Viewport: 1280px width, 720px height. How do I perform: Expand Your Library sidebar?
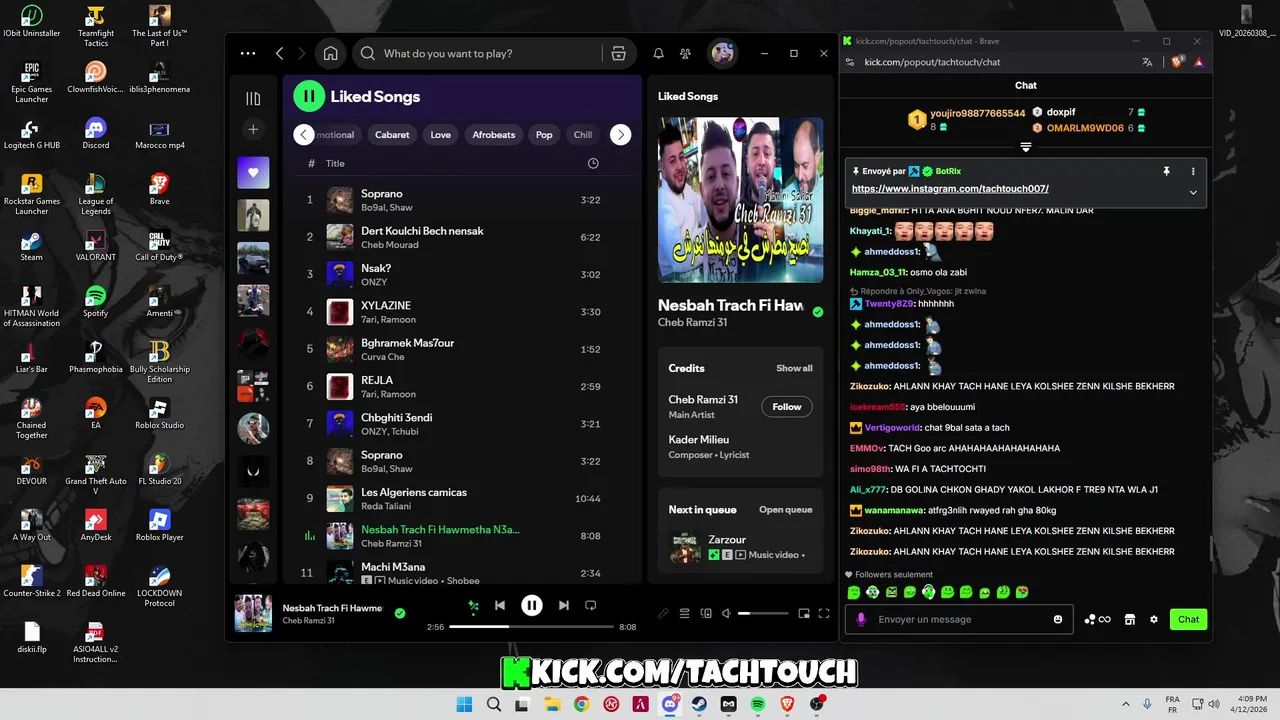(253, 98)
